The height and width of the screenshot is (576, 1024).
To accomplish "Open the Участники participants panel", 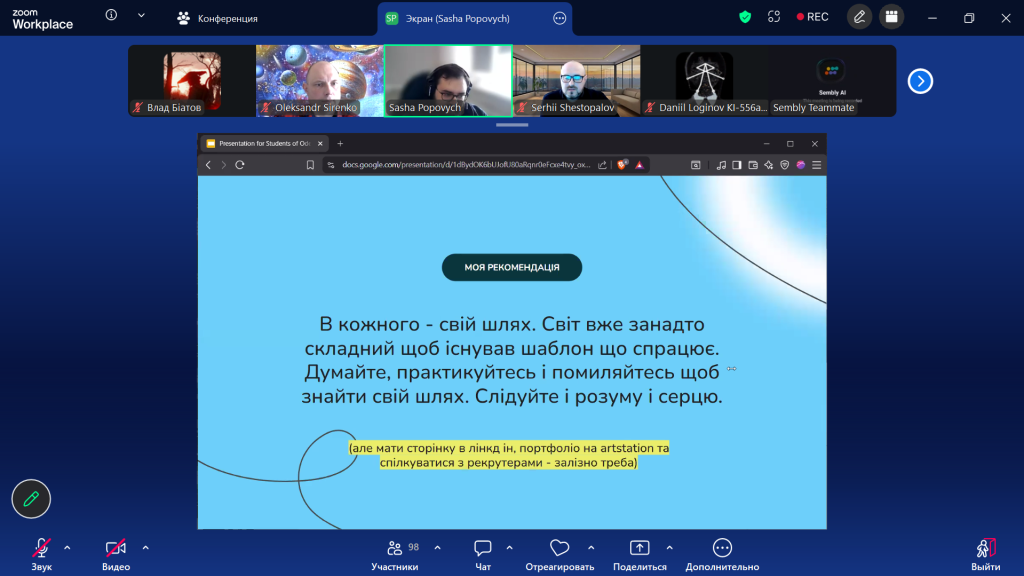I will [x=394, y=555].
